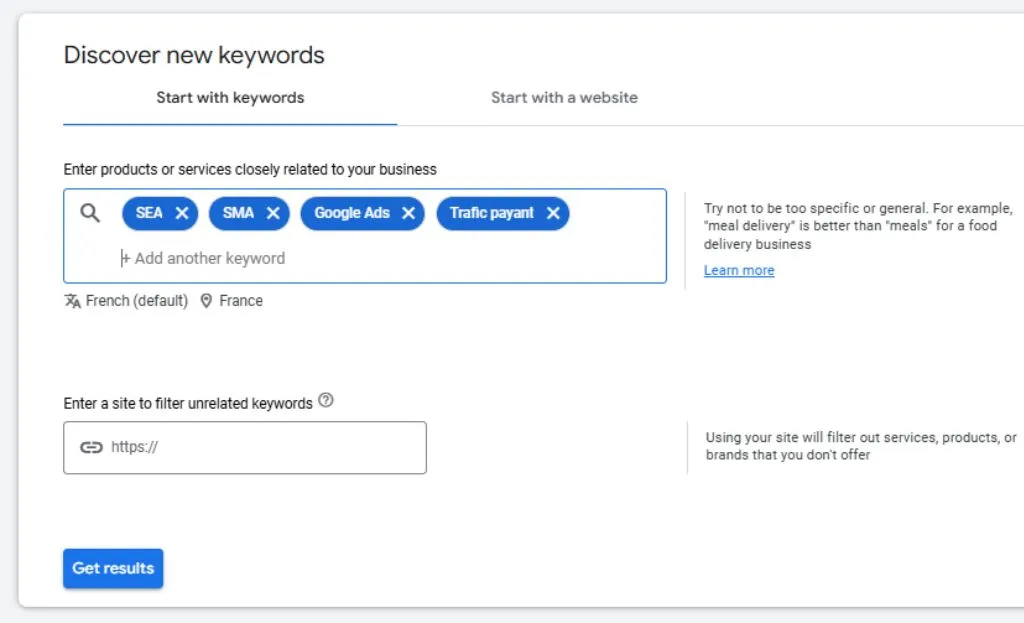The width and height of the screenshot is (1024, 623).
Task: Remove the SEA keyword chip
Action: (182, 213)
